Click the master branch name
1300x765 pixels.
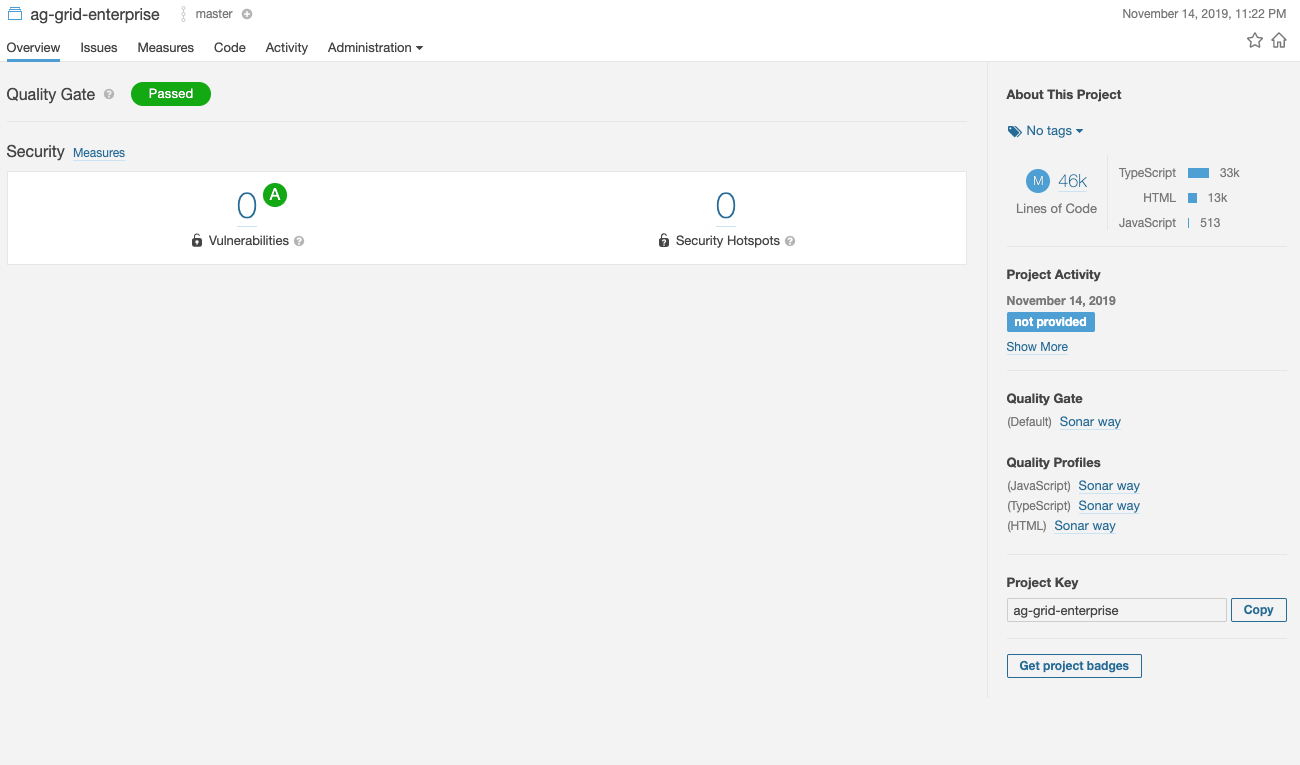coord(214,14)
